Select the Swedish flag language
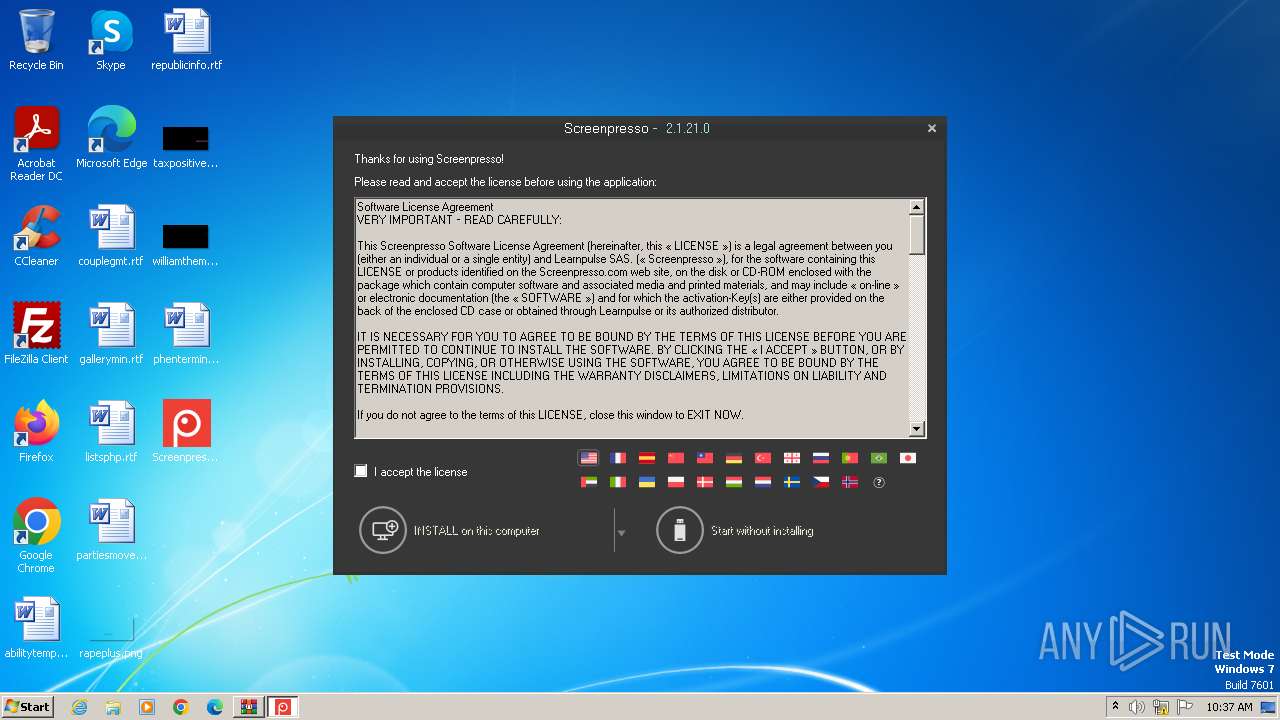 click(x=792, y=482)
